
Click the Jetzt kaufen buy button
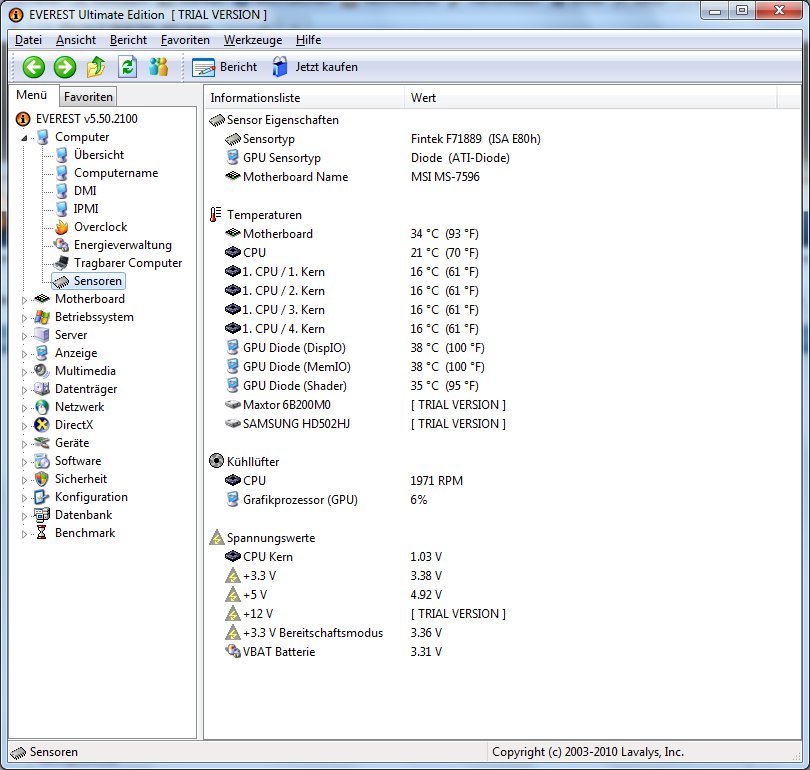(315, 67)
